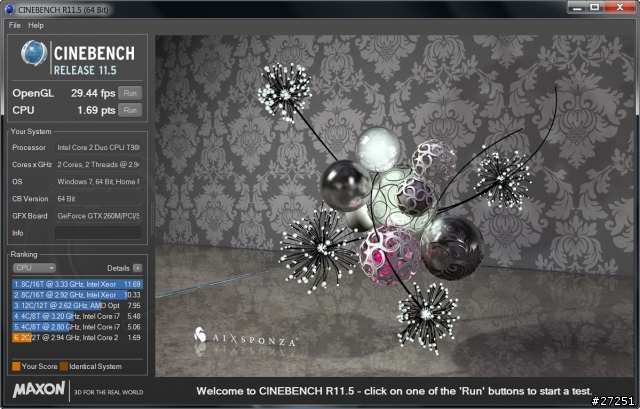Image resolution: width=640 pixels, height=409 pixels.
Task: Run the OpenGL benchmark test
Action: (130, 93)
